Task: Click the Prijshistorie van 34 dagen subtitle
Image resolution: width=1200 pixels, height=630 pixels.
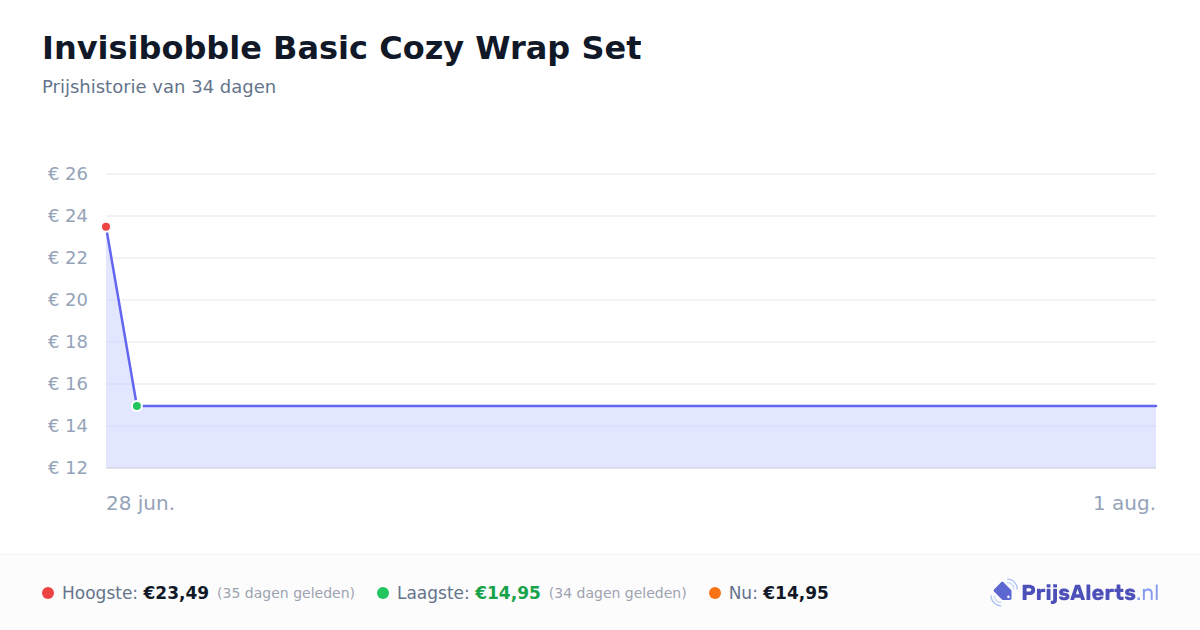Action: 159,87
